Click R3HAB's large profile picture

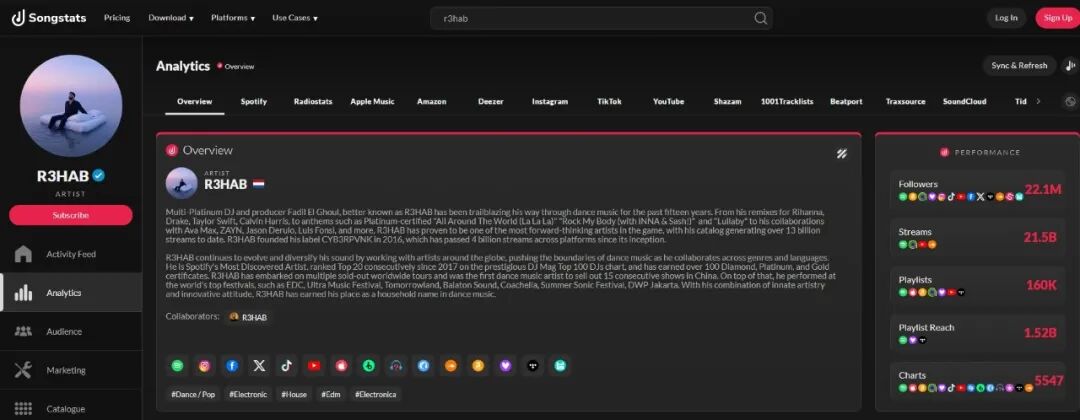(71, 106)
